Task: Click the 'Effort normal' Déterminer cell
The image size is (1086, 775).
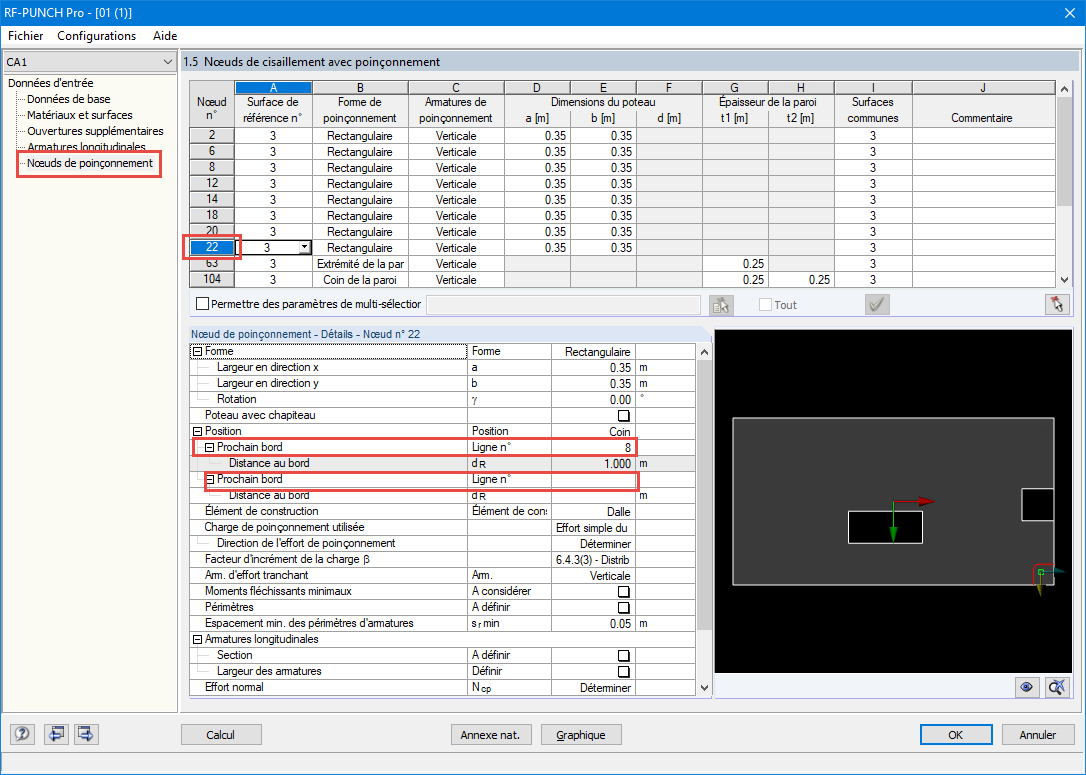Action: (x=594, y=688)
